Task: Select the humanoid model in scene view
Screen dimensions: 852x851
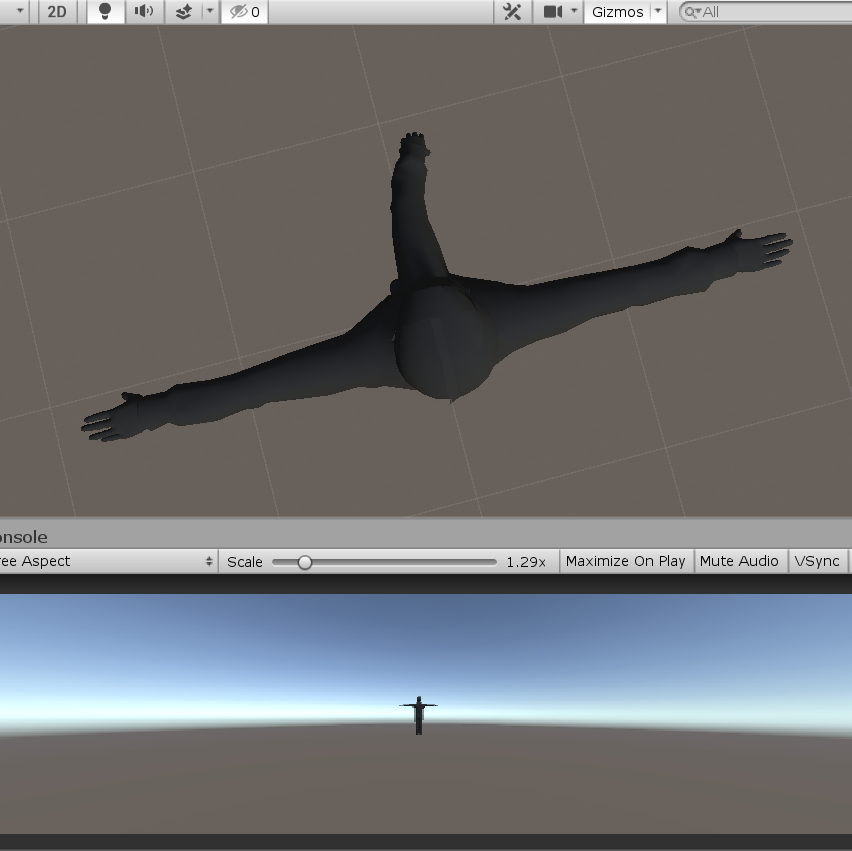Action: click(x=445, y=340)
